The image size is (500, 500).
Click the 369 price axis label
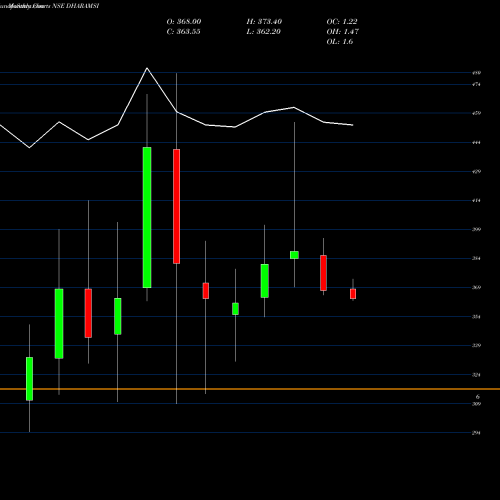coord(476,287)
